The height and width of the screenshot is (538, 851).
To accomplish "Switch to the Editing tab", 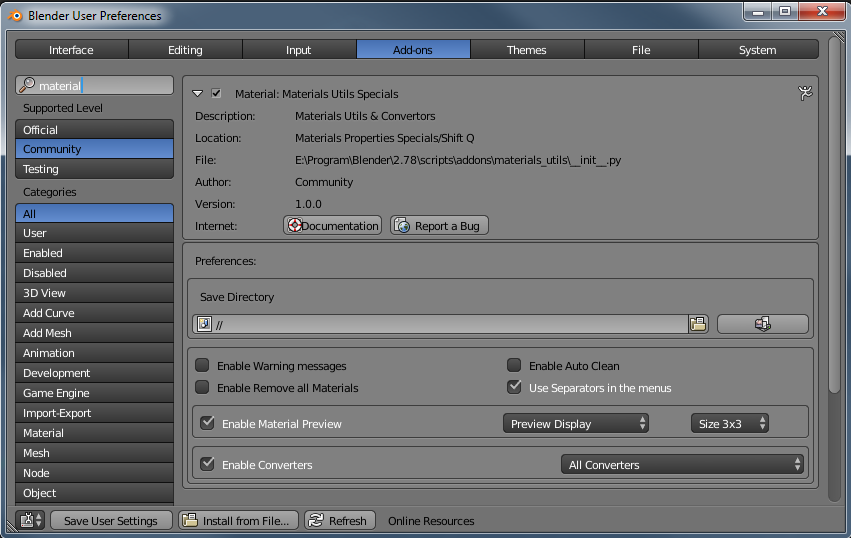I will (186, 49).
